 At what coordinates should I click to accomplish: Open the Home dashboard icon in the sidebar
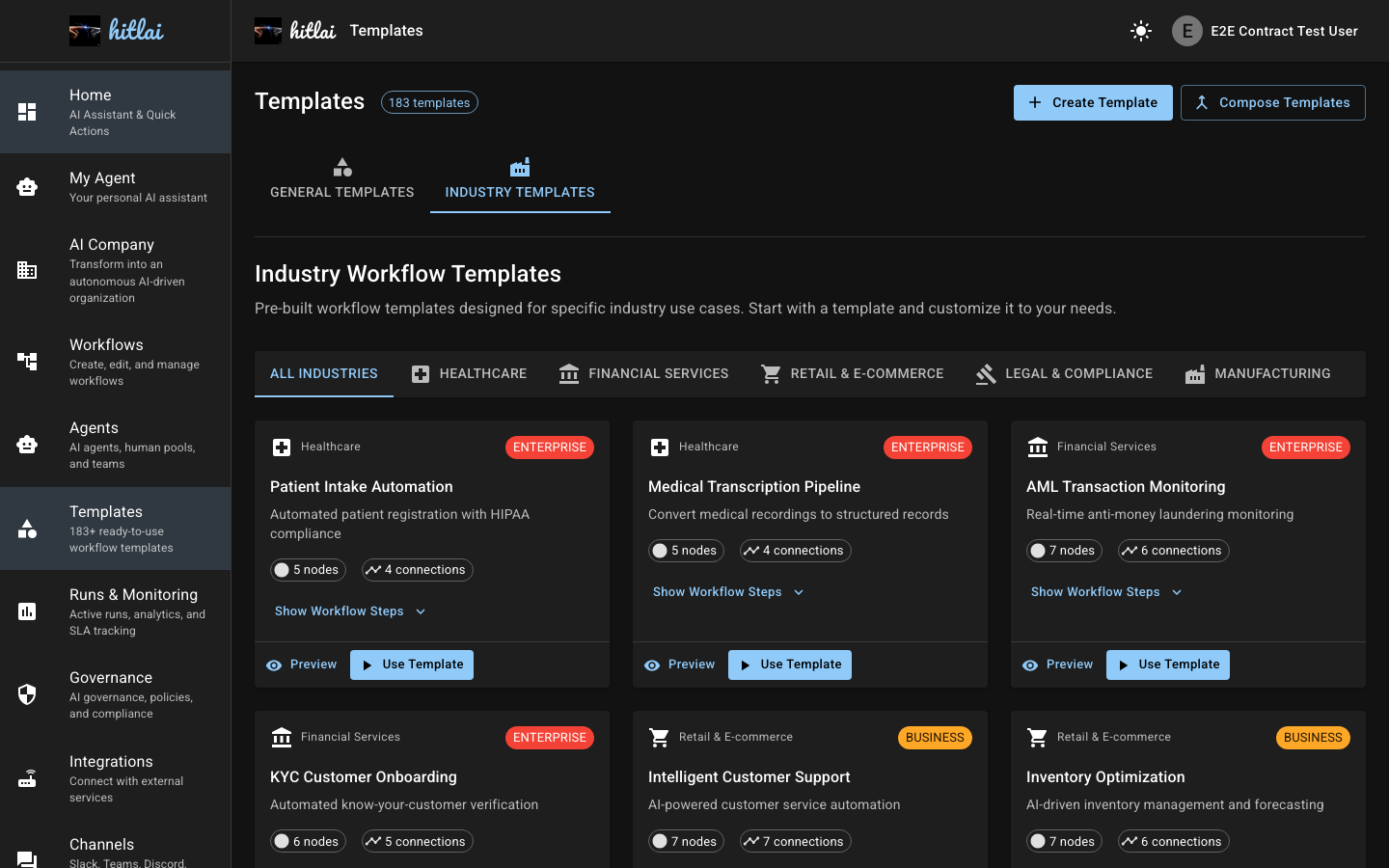(x=27, y=111)
